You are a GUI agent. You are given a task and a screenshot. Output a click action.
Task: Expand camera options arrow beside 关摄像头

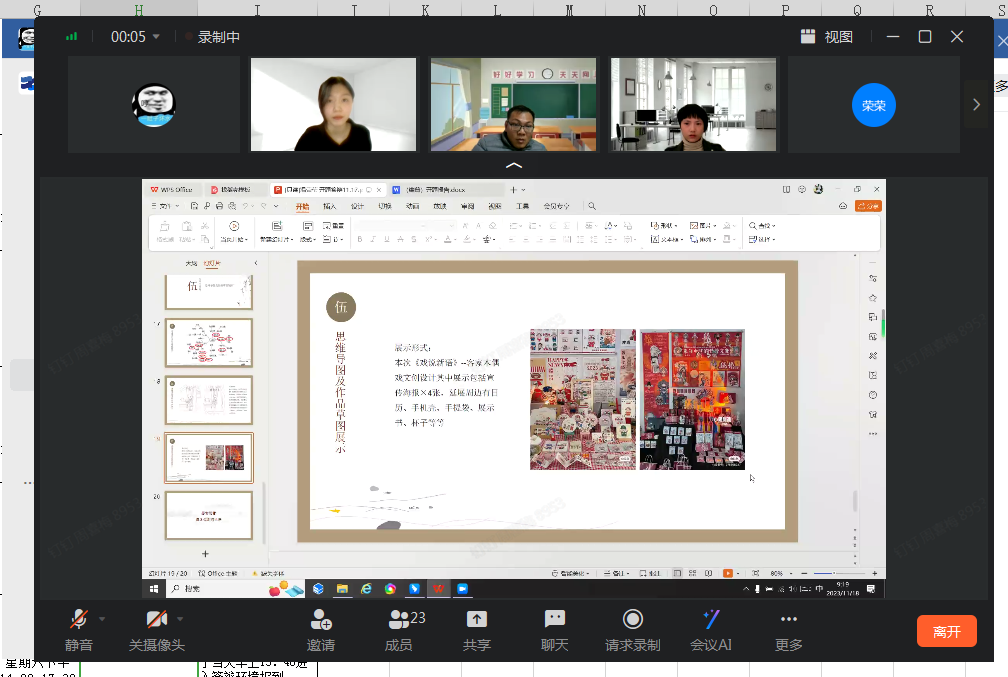(x=181, y=619)
